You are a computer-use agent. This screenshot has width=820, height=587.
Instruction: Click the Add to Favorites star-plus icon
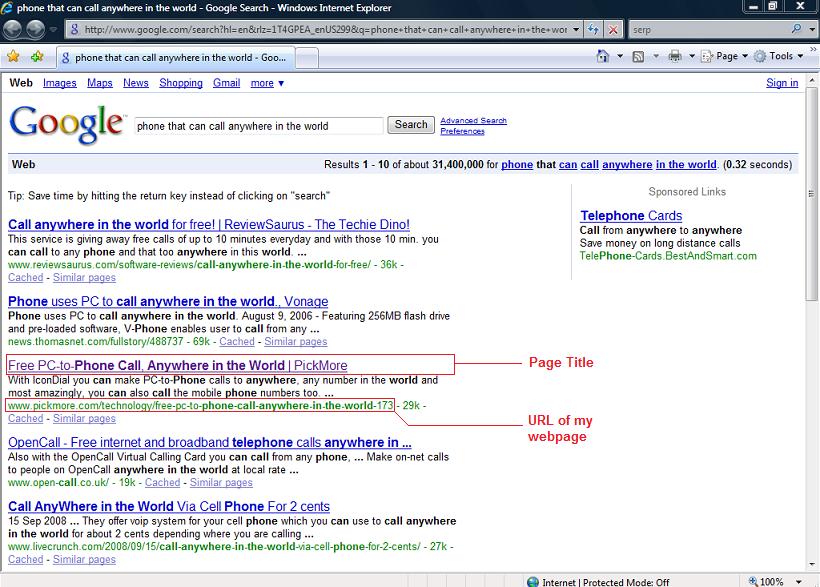(37, 57)
